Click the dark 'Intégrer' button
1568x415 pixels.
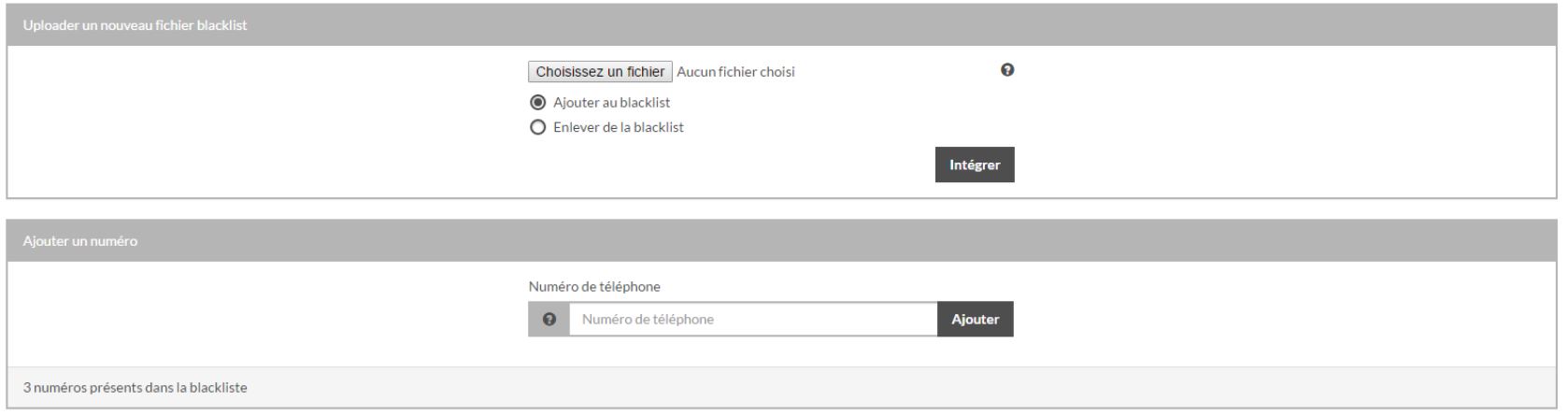(975, 165)
